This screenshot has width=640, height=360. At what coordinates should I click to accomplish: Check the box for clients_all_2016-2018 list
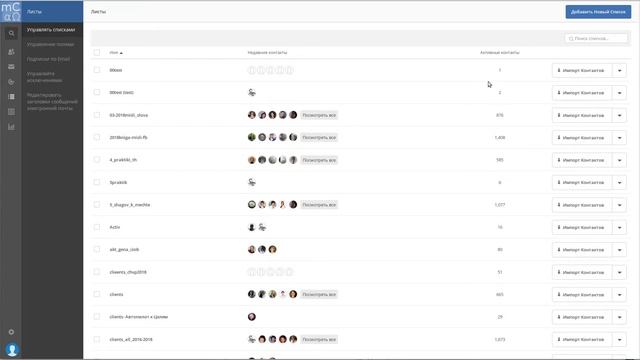(x=97, y=339)
